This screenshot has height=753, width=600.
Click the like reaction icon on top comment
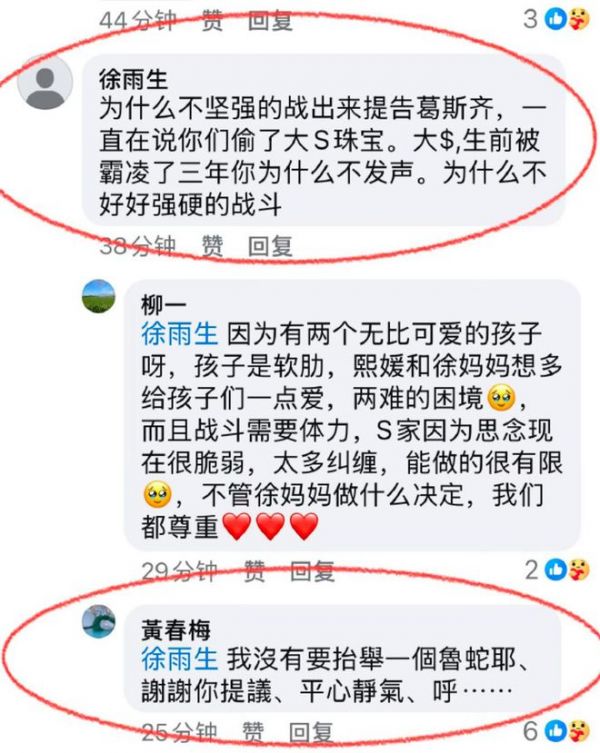click(556, 20)
